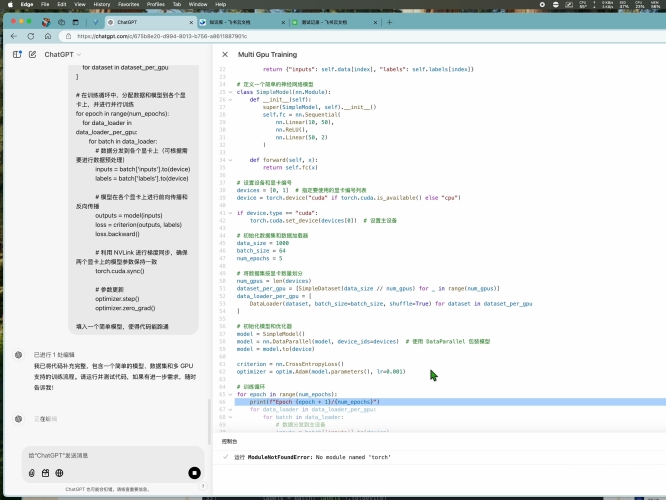Click the code line 'batch_size = 64'
The image size is (666, 500).
pyautogui.click(x=261, y=251)
